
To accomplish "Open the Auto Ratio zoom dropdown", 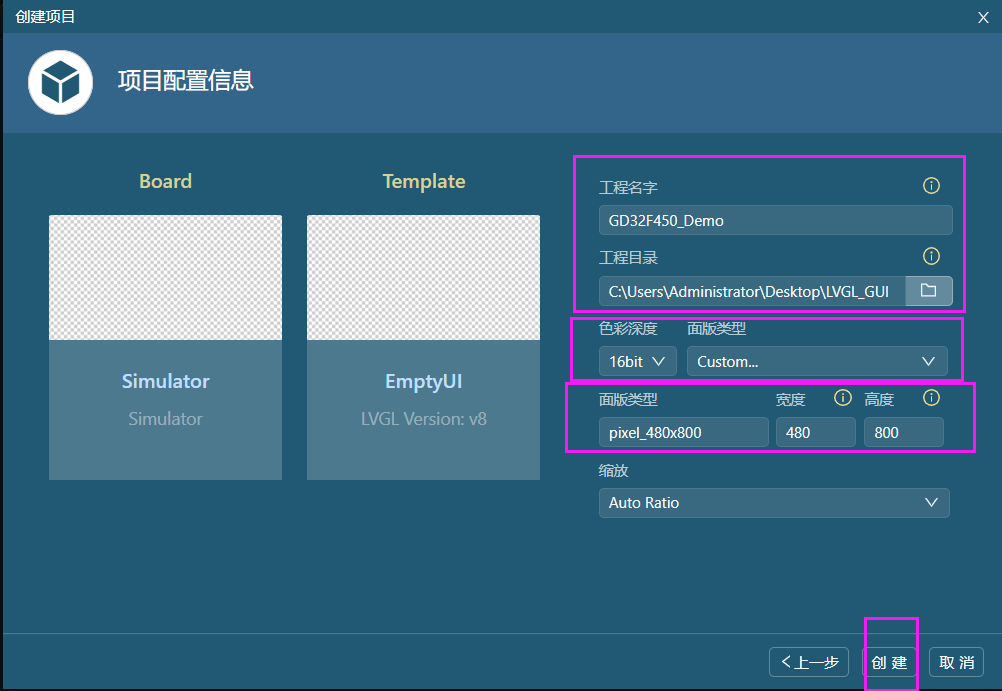I will [x=774, y=503].
